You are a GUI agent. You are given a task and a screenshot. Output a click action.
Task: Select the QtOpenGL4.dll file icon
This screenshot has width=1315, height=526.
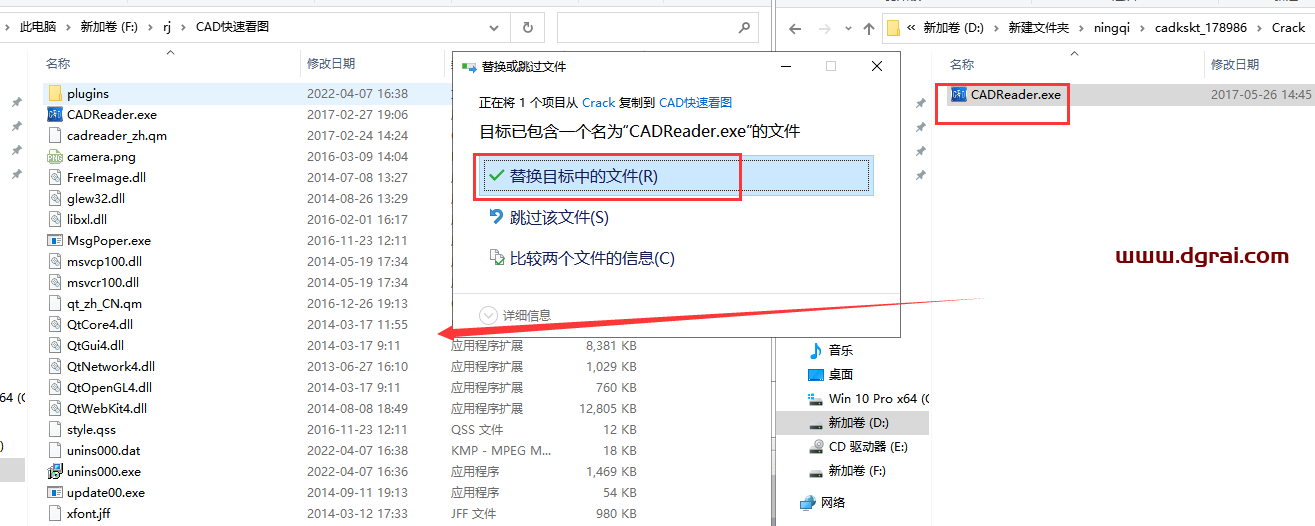pyautogui.click(x=55, y=387)
